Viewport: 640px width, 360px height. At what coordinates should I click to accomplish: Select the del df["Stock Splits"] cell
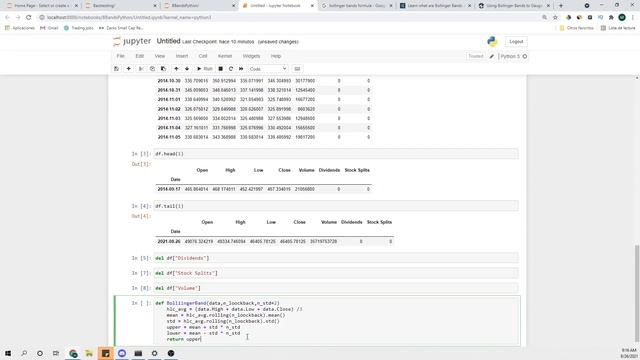[x=336, y=273]
